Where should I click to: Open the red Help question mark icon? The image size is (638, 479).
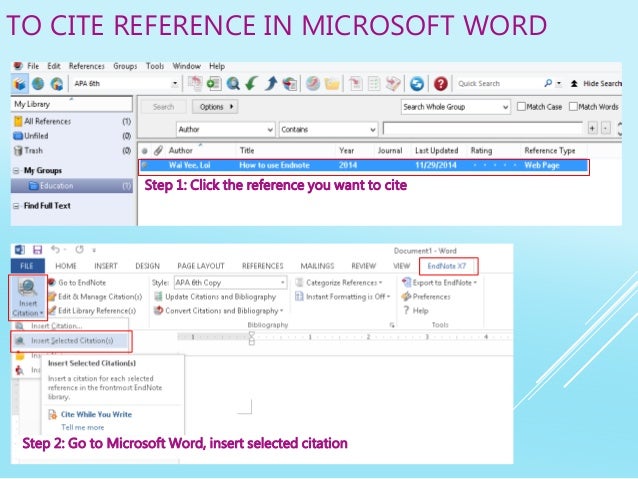(440, 84)
